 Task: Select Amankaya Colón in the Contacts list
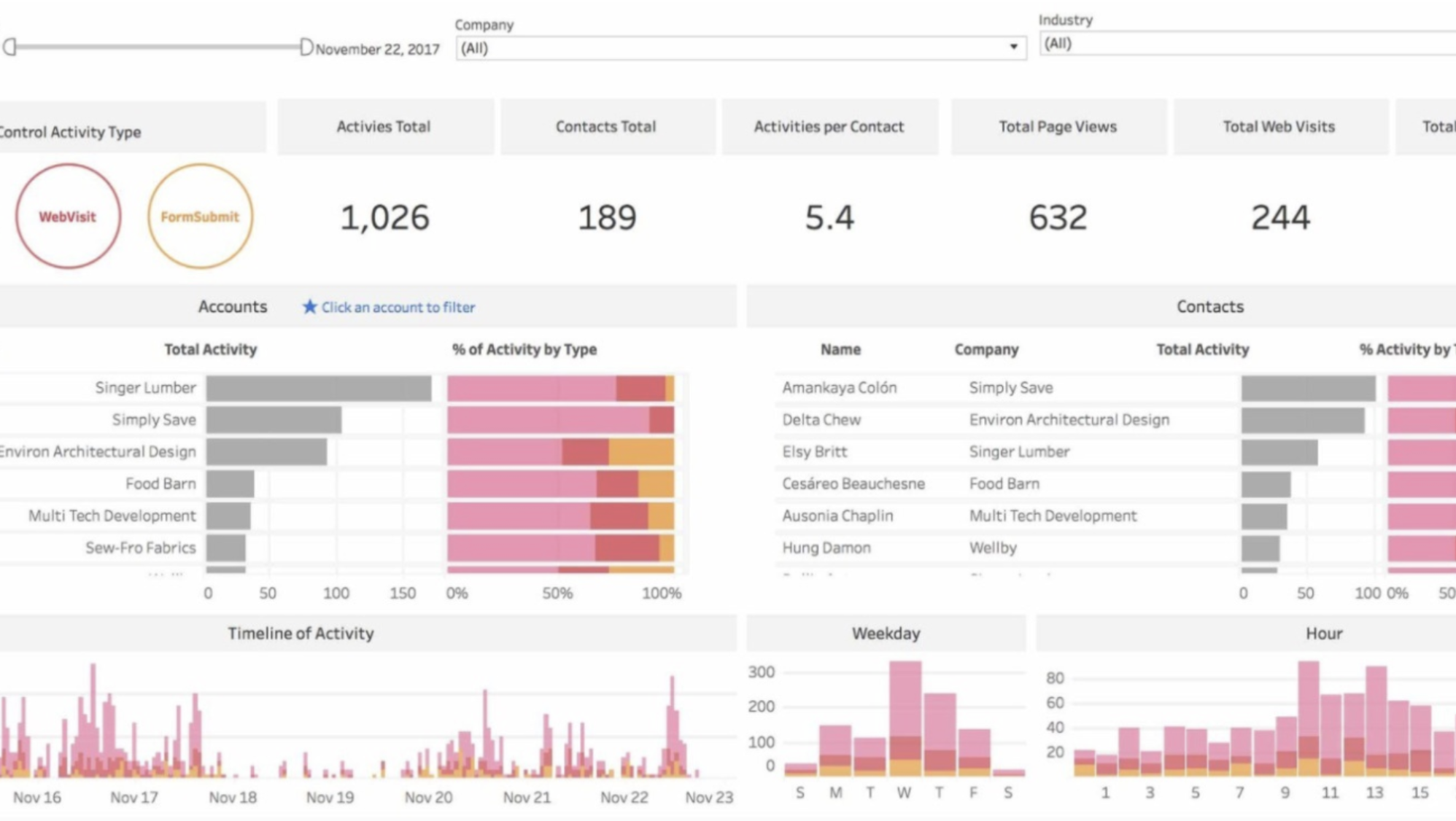point(839,388)
